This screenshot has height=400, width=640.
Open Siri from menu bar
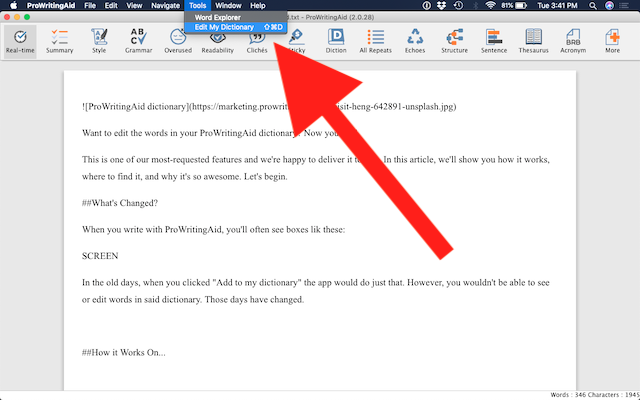[609, 5]
